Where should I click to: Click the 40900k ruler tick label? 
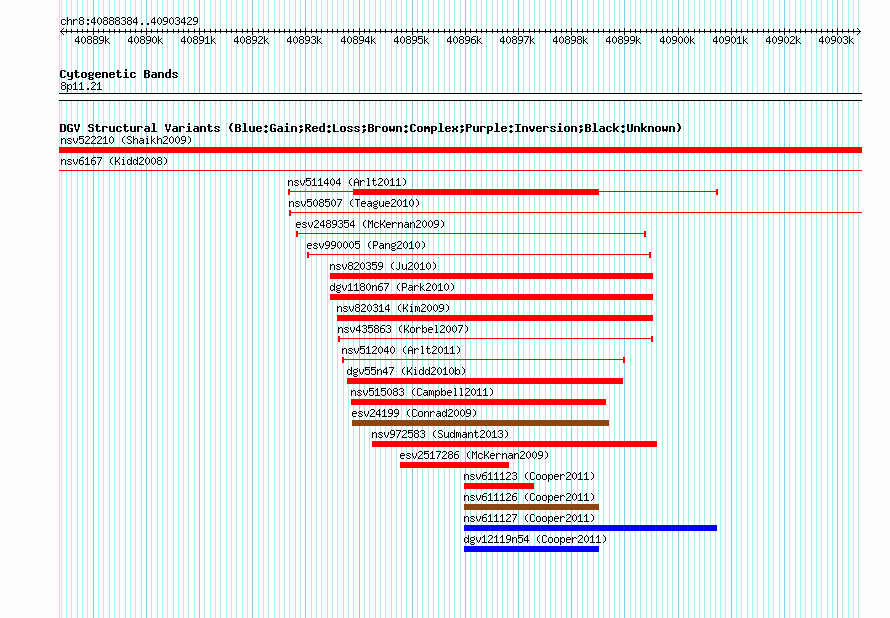677,40
